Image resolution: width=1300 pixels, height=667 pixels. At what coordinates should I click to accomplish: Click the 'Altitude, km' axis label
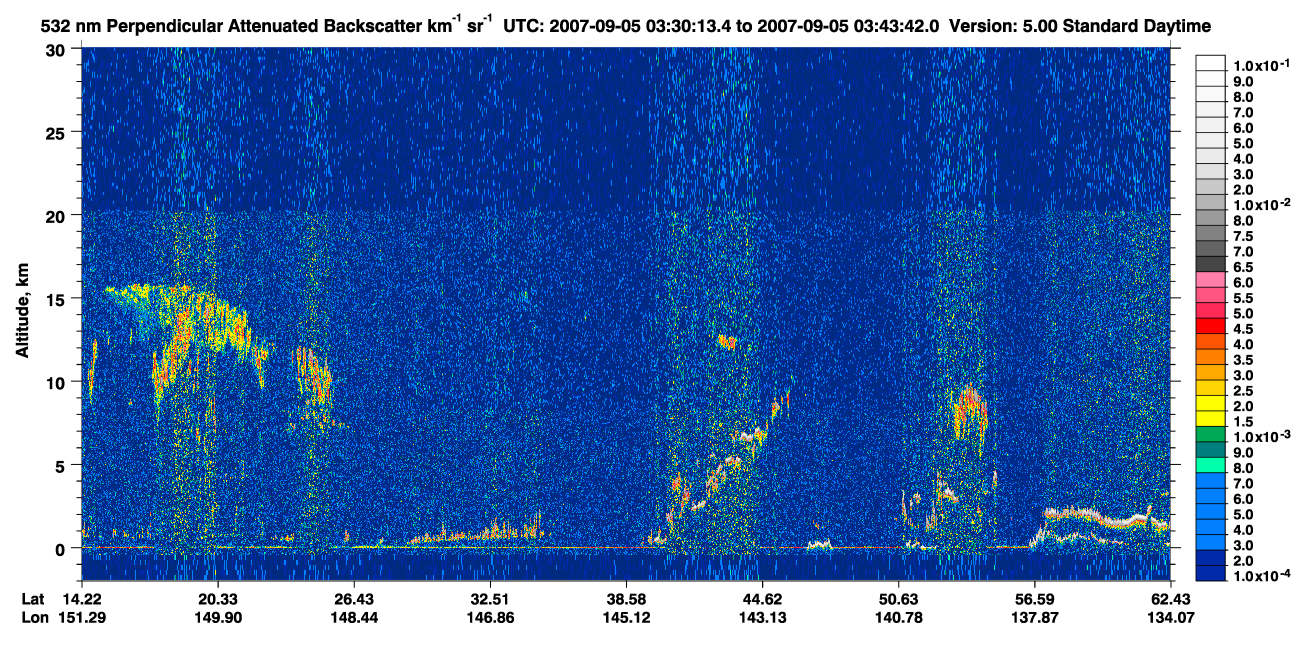23,313
